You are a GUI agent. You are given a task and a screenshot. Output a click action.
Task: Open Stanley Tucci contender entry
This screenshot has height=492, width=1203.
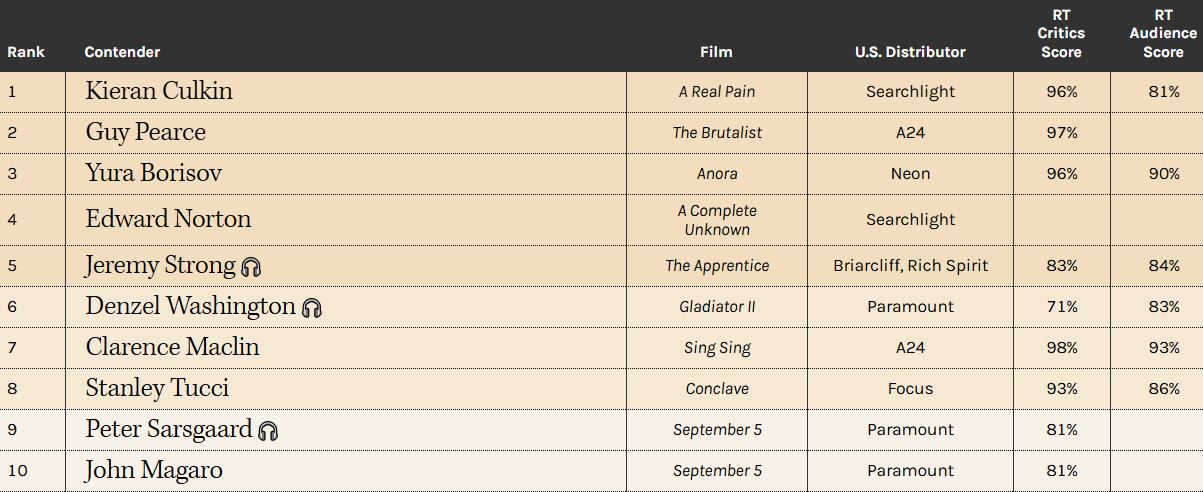click(157, 388)
